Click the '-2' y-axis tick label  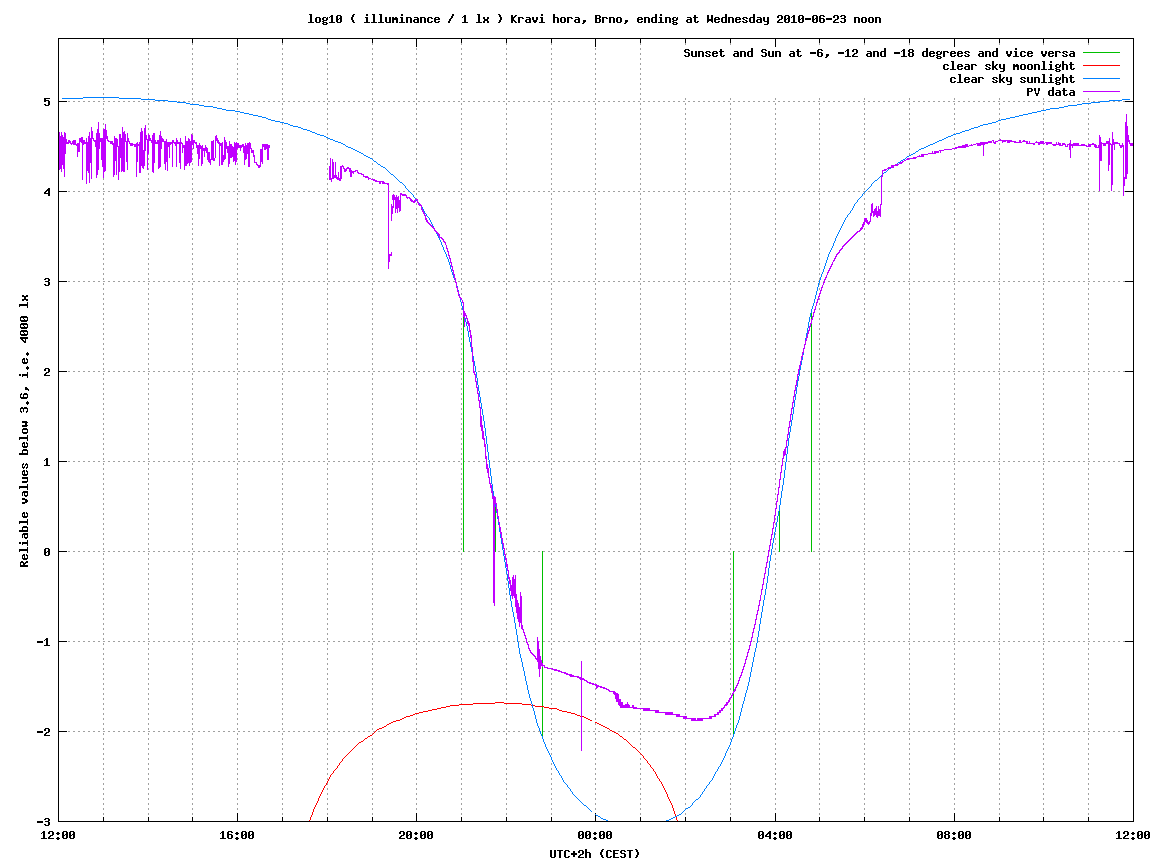point(44,732)
